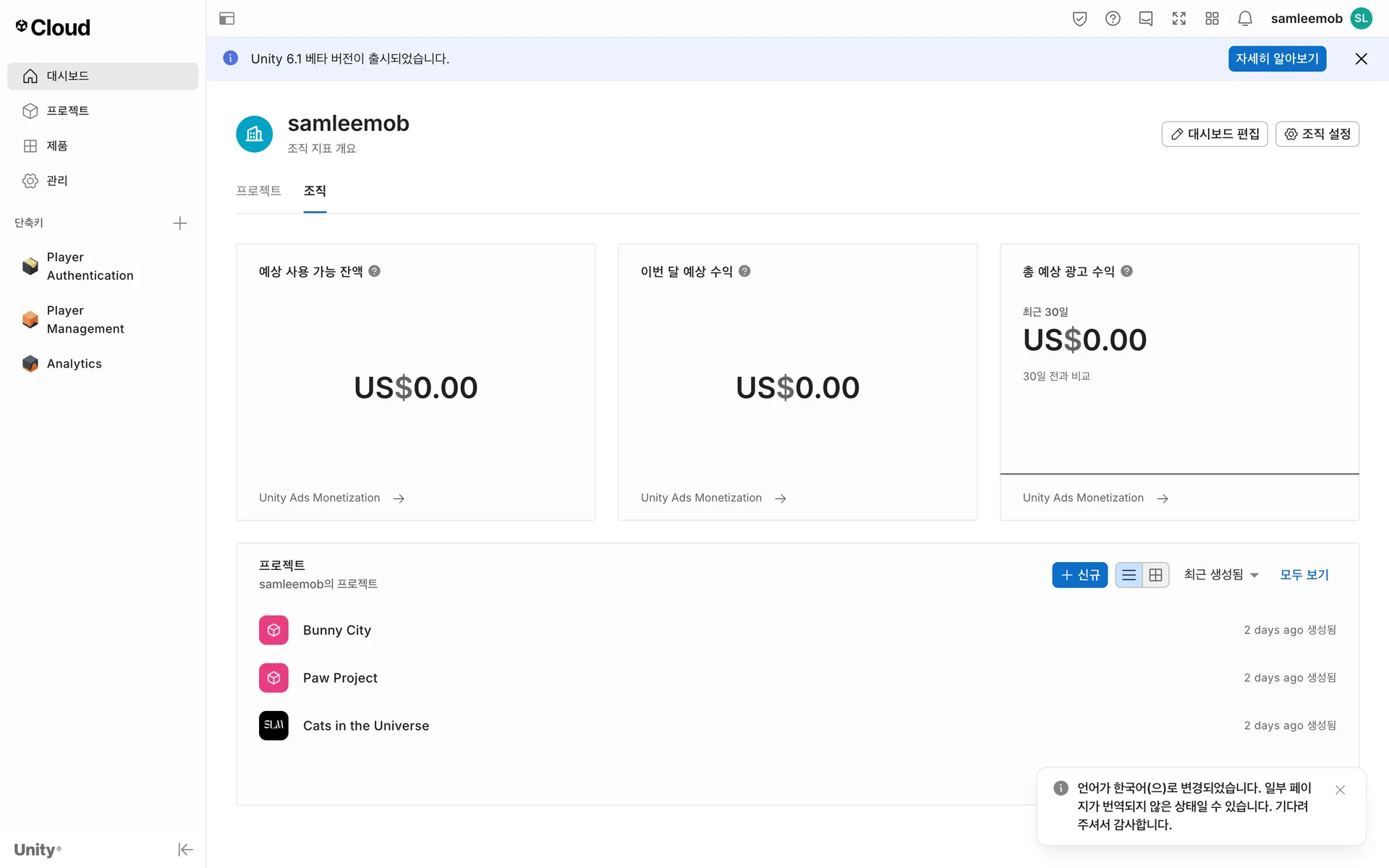Toggle the sidebar panel icon
1389x868 pixels.
(226, 19)
